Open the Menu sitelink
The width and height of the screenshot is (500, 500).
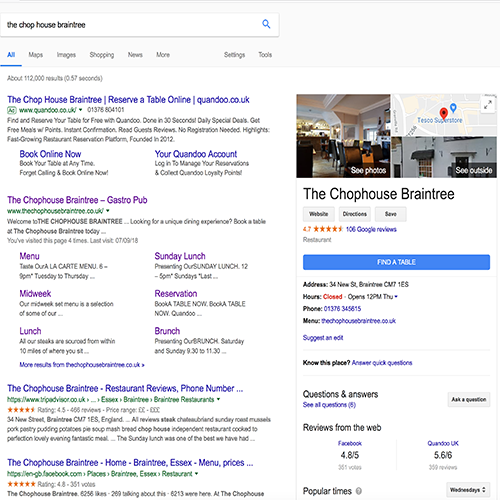point(29,256)
